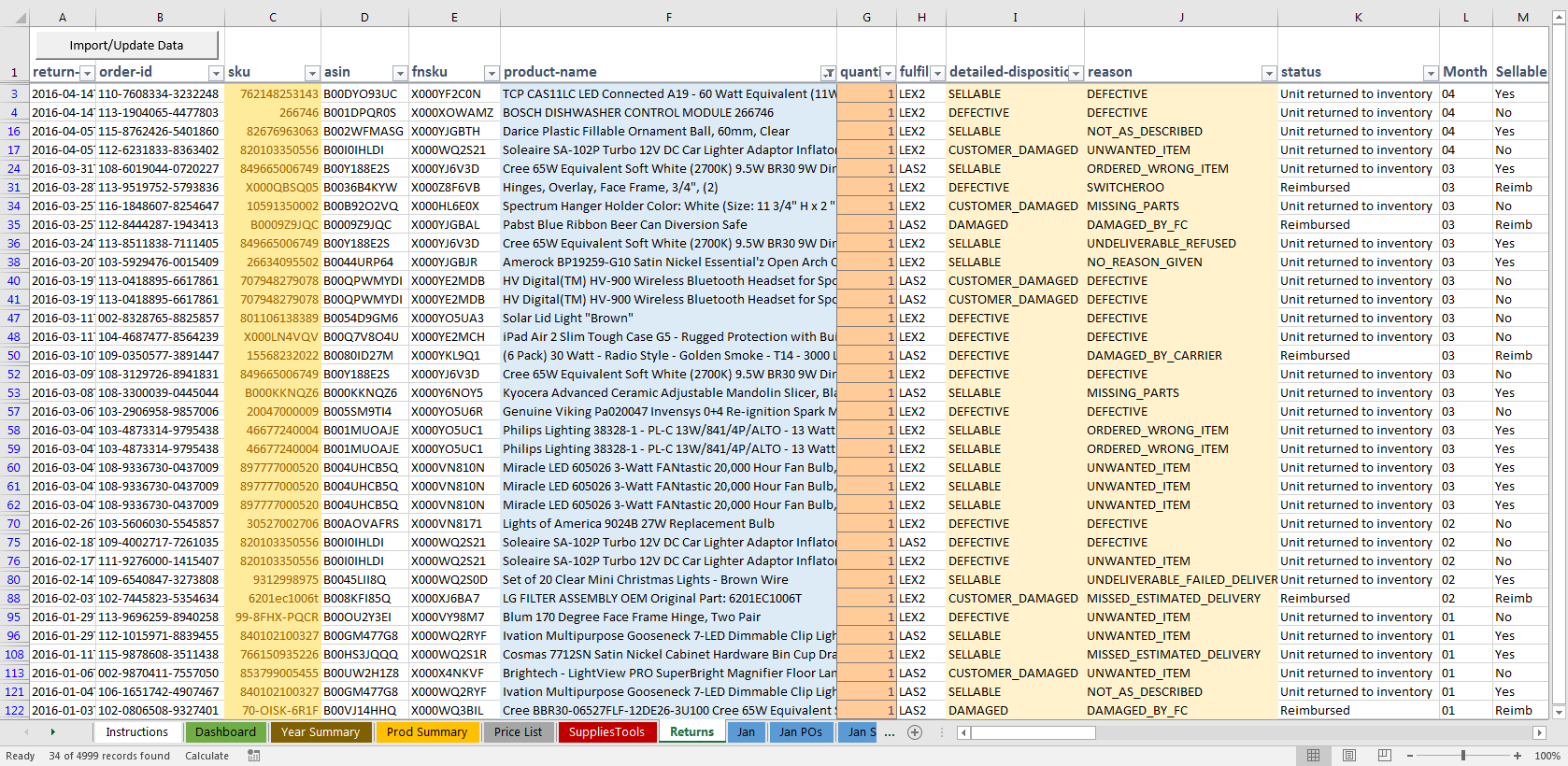
Task: Expand the reason column filter dropdown
Action: tap(1268, 73)
